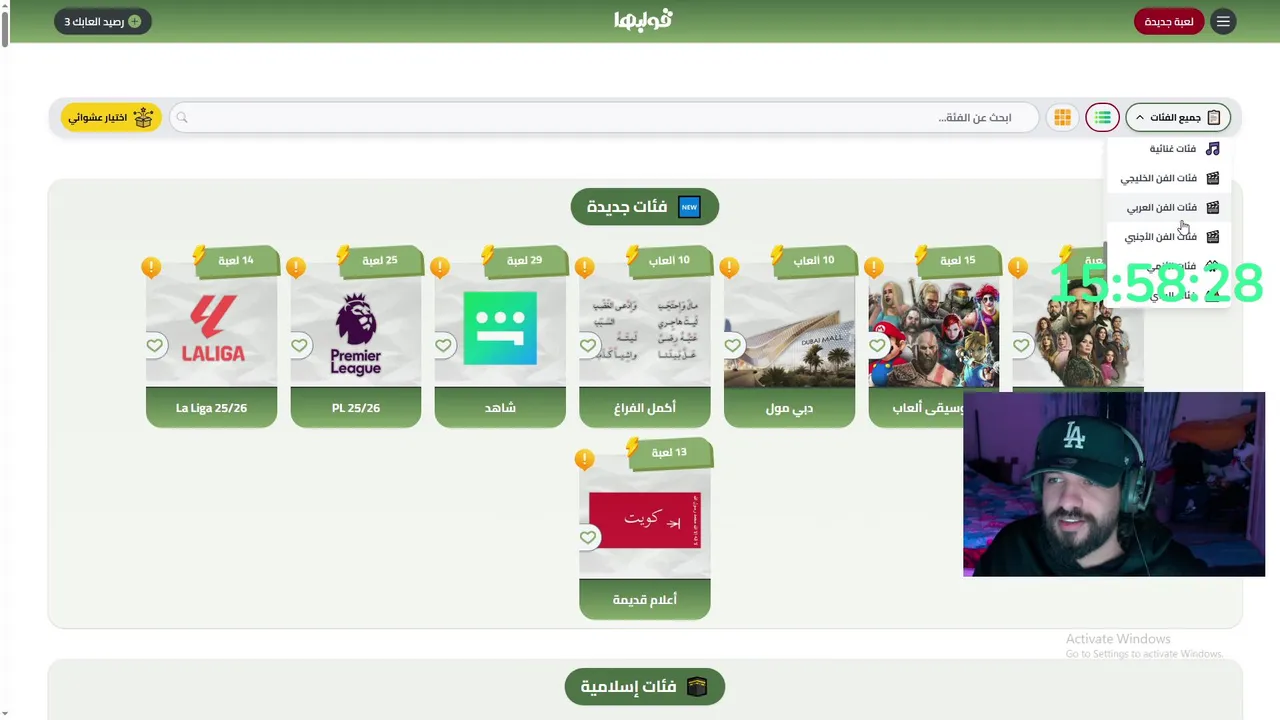Screen dimensions: 1280x720
Task: Click the 15 لعبة badge on موسيقى ألعاب
Action: 957,260
